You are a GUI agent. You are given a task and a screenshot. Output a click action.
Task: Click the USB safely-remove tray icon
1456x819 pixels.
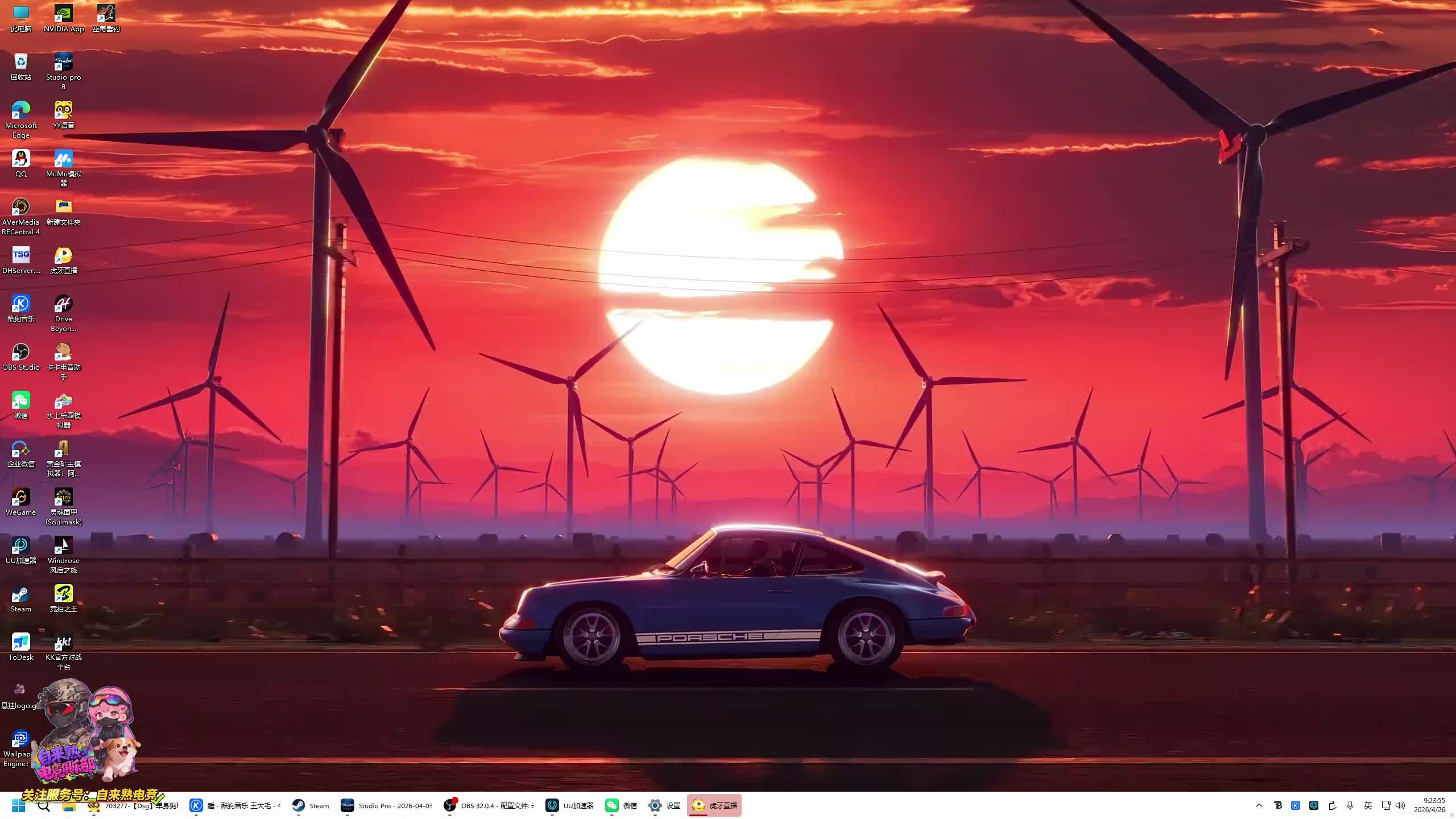pos(1331,805)
